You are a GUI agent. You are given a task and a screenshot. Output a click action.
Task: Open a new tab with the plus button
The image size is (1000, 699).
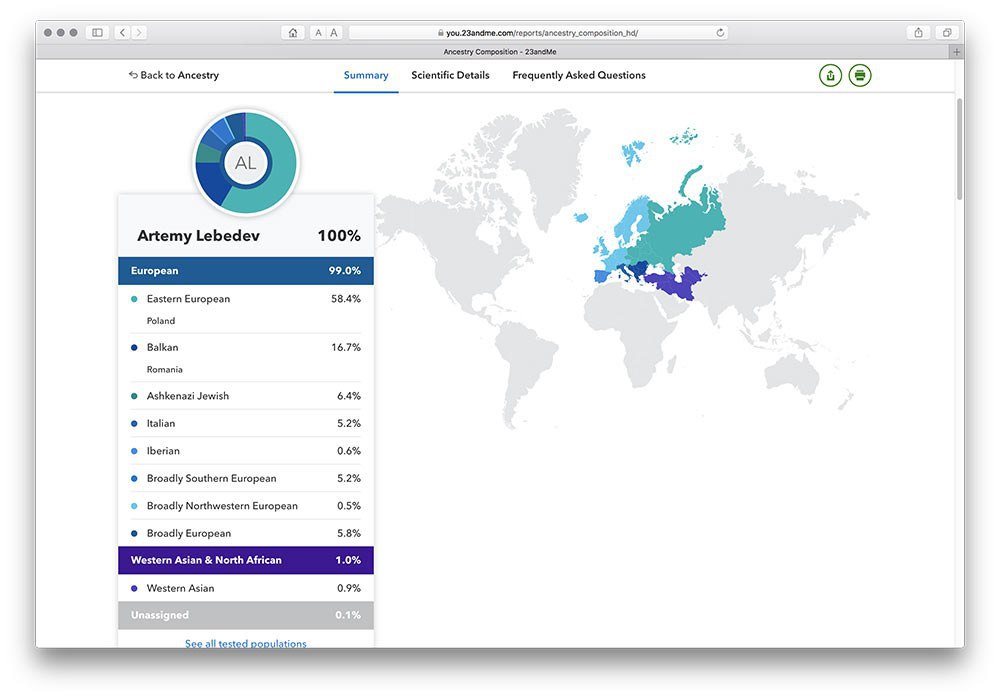point(956,52)
